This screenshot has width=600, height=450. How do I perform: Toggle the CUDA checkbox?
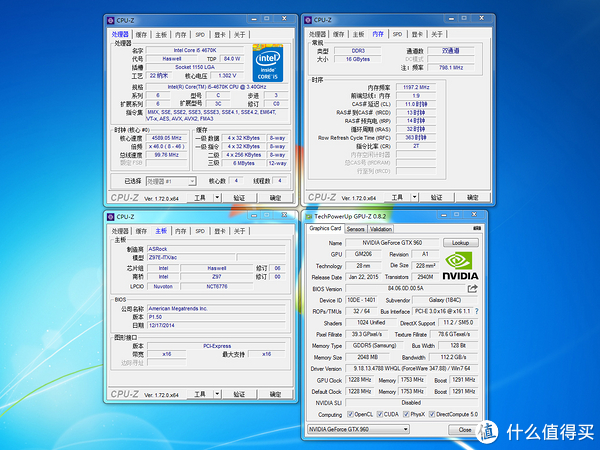(380, 414)
